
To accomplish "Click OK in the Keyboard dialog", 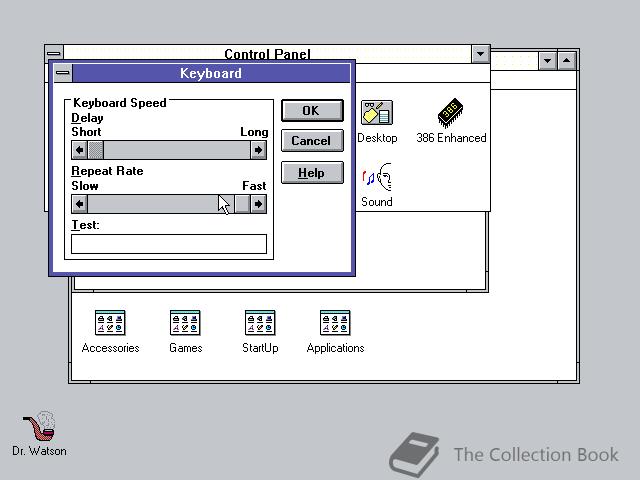I will [x=312, y=111].
